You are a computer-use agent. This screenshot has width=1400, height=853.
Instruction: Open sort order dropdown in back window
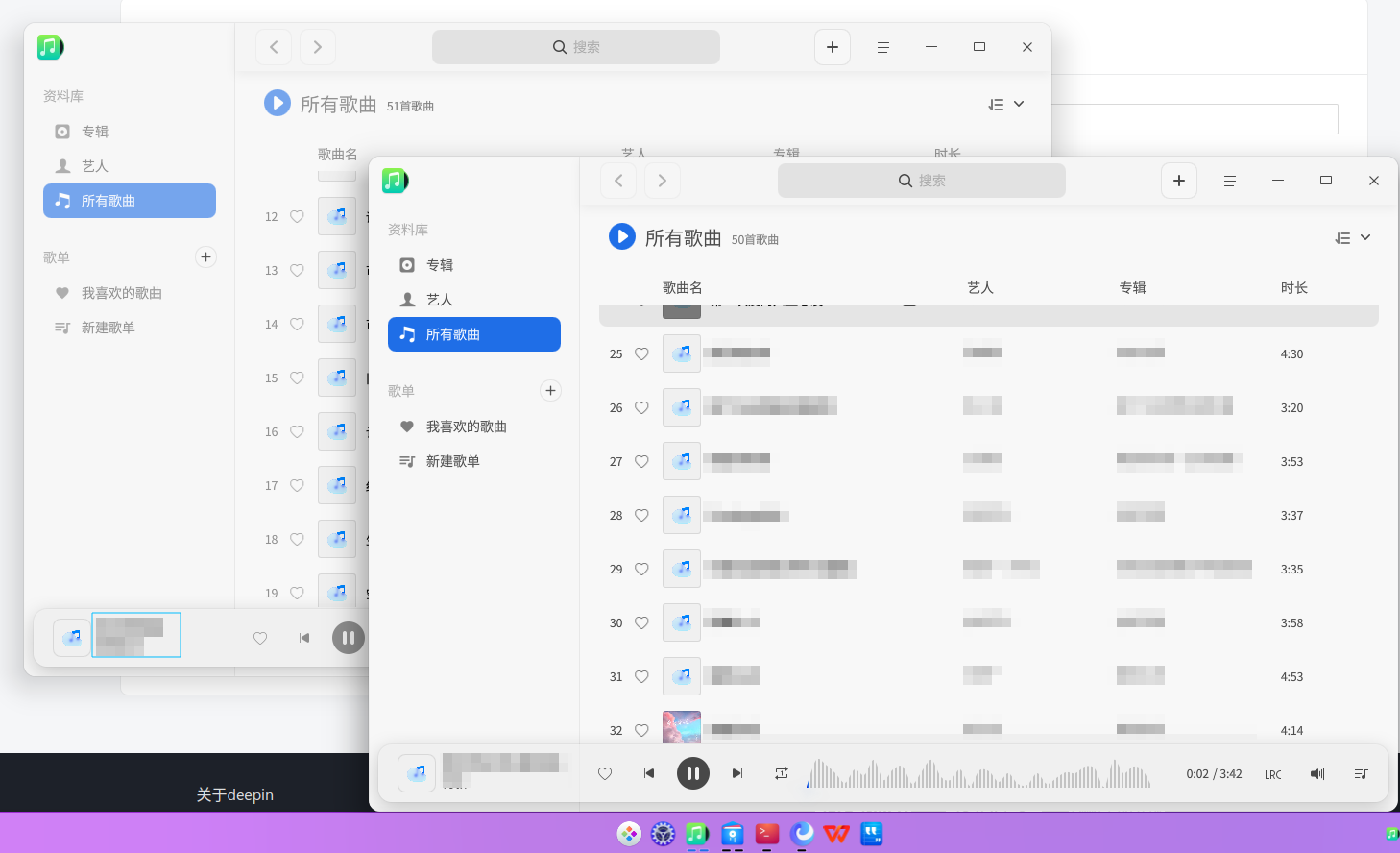1006,105
